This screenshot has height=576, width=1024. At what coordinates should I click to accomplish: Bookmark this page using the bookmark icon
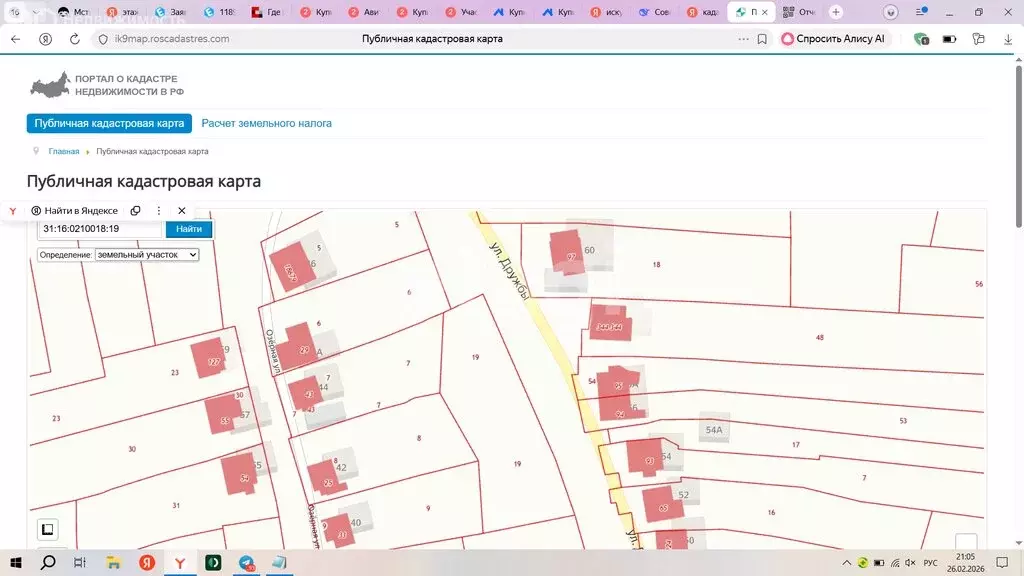point(762,39)
